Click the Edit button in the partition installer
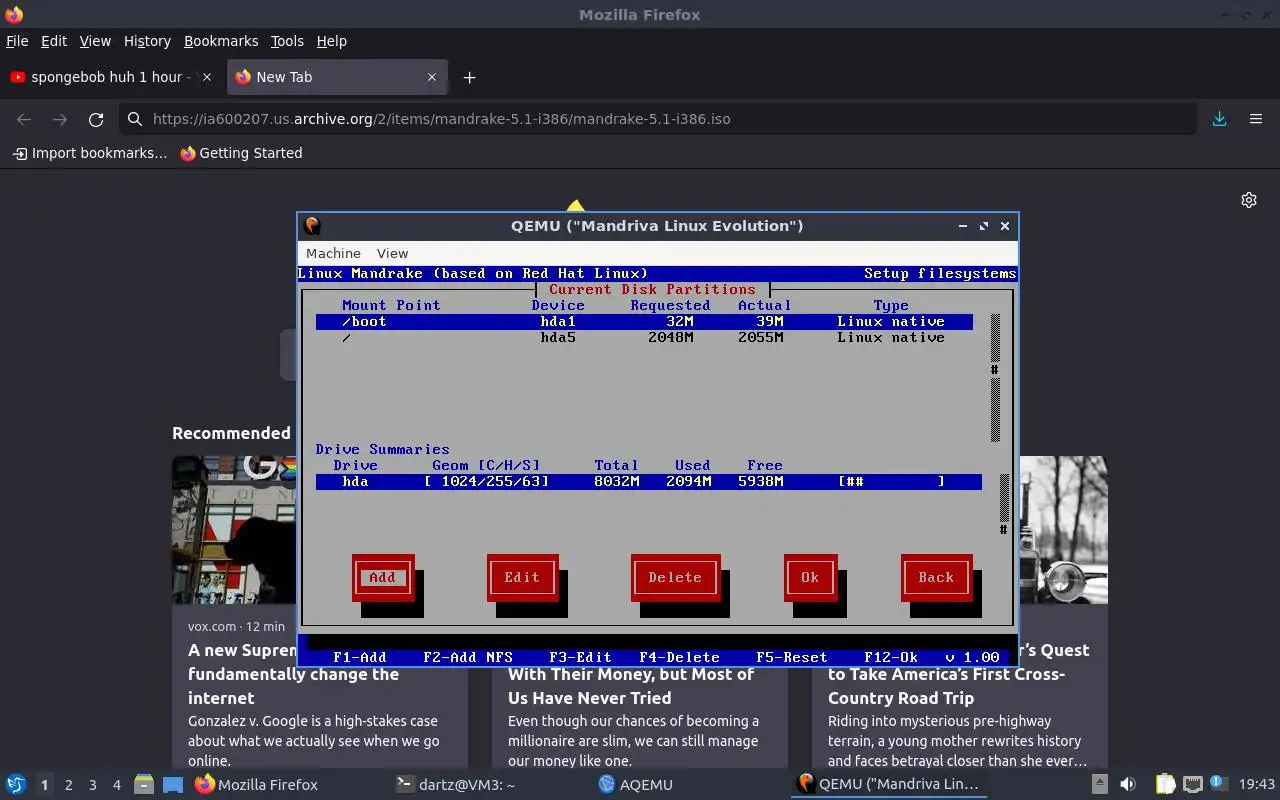The image size is (1280, 800). tap(522, 577)
